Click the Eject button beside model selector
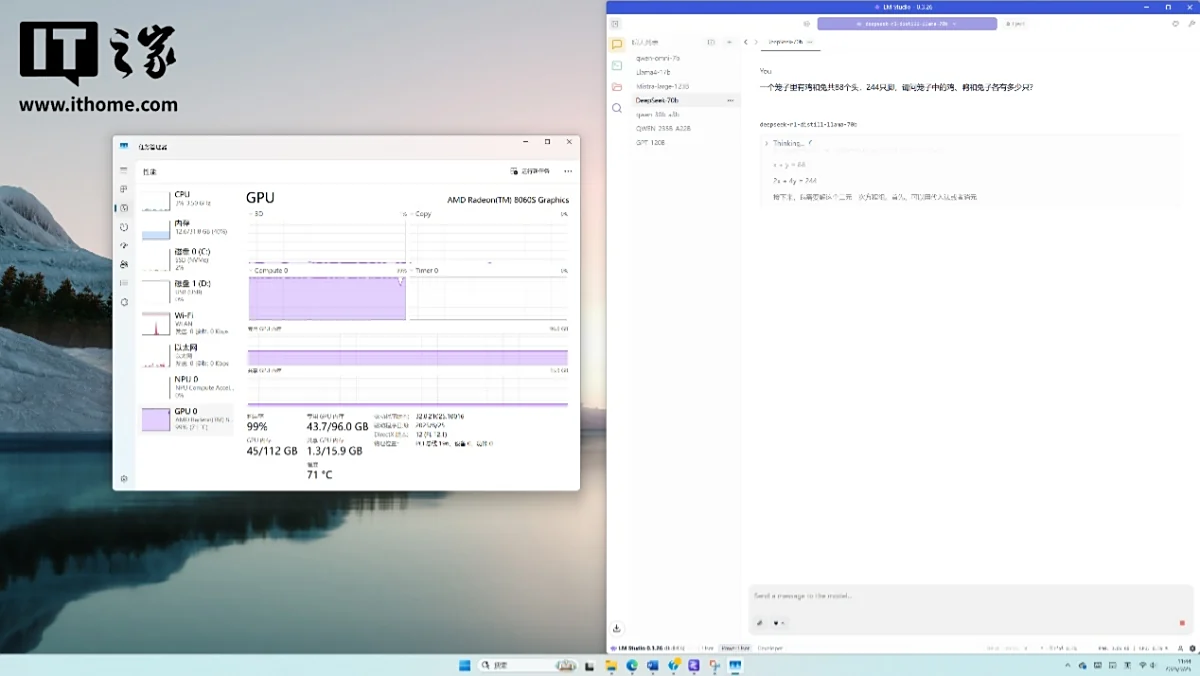1200x676 pixels. pyautogui.click(x=1015, y=23)
